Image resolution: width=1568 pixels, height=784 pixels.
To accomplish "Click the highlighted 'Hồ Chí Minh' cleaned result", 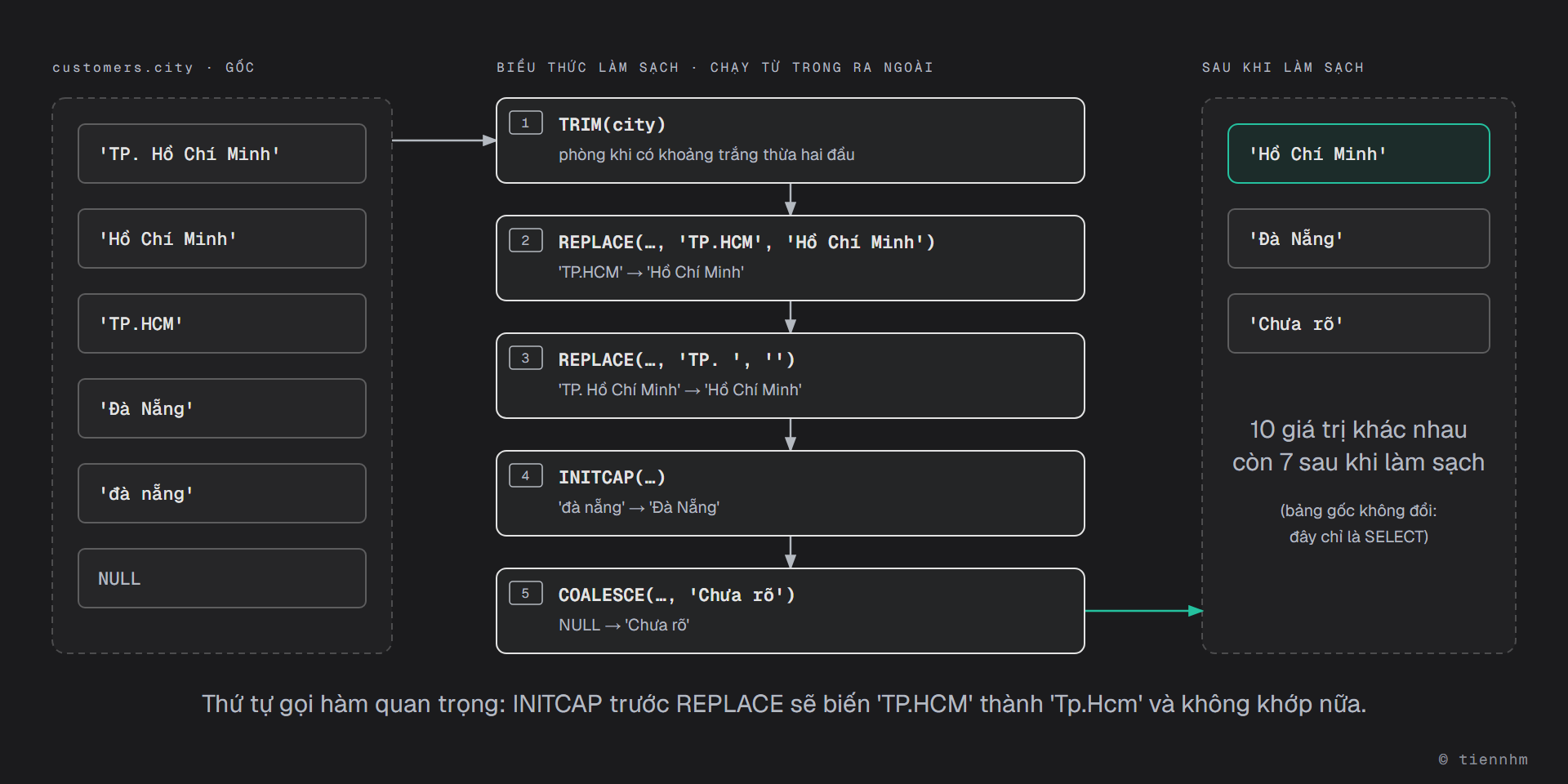I will point(1359,154).
